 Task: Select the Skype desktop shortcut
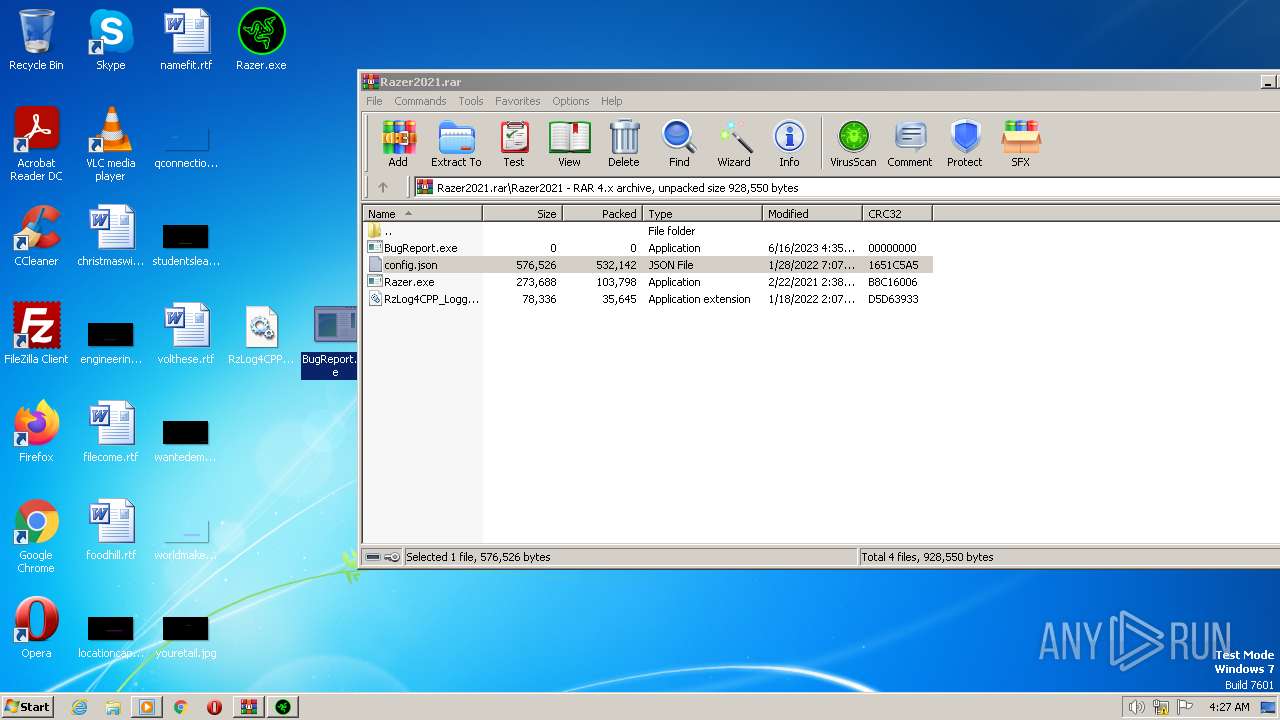pyautogui.click(x=110, y=40)
